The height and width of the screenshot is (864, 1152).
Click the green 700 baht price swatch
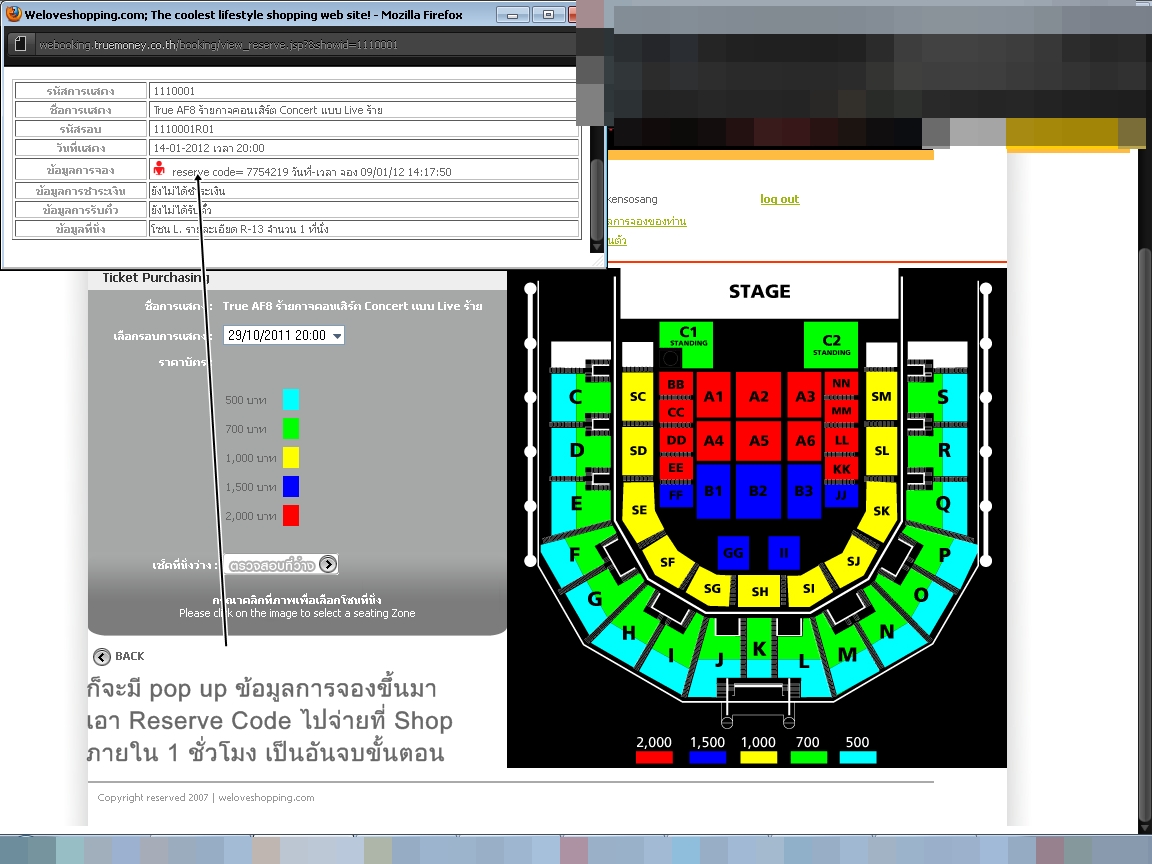tap(291, 428)
